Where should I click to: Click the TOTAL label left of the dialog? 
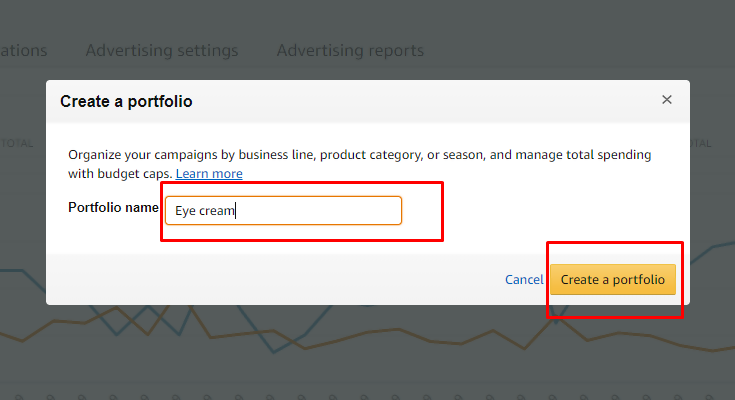tap(17, 143)
